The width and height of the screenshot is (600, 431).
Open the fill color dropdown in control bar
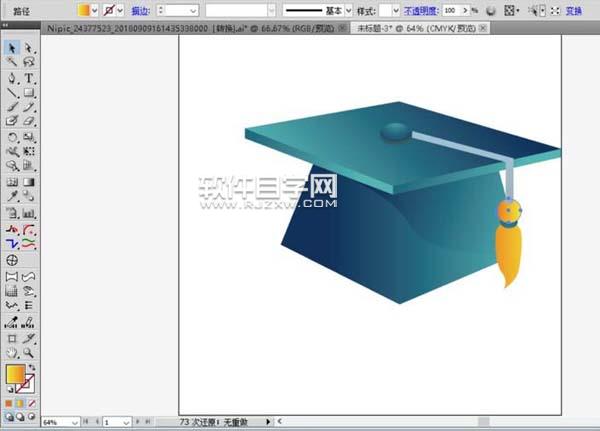[x=95, y=10]
